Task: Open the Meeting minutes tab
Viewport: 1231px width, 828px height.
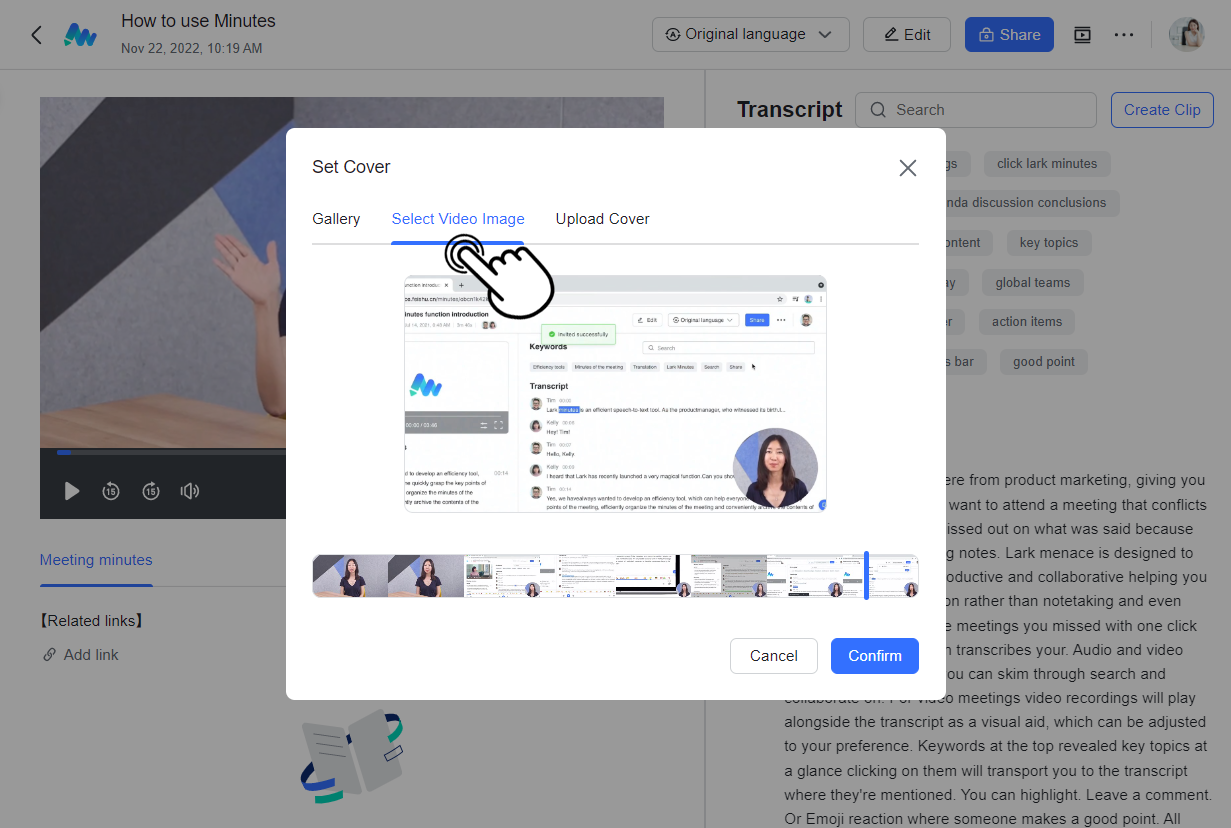Action: tap(96, 560)
